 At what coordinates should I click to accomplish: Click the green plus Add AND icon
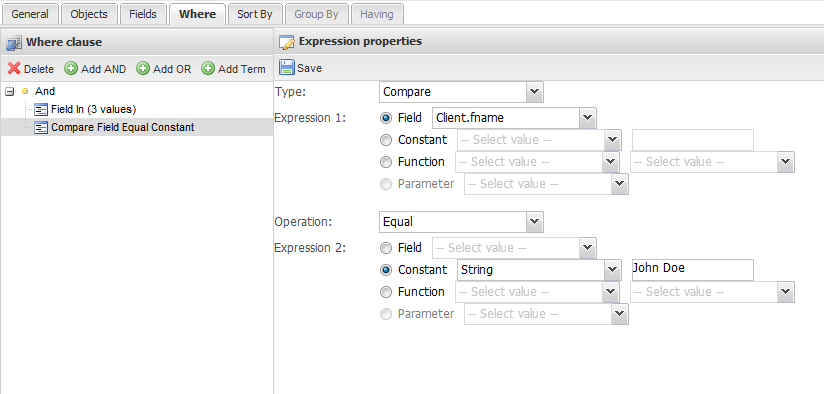[71, 68]
